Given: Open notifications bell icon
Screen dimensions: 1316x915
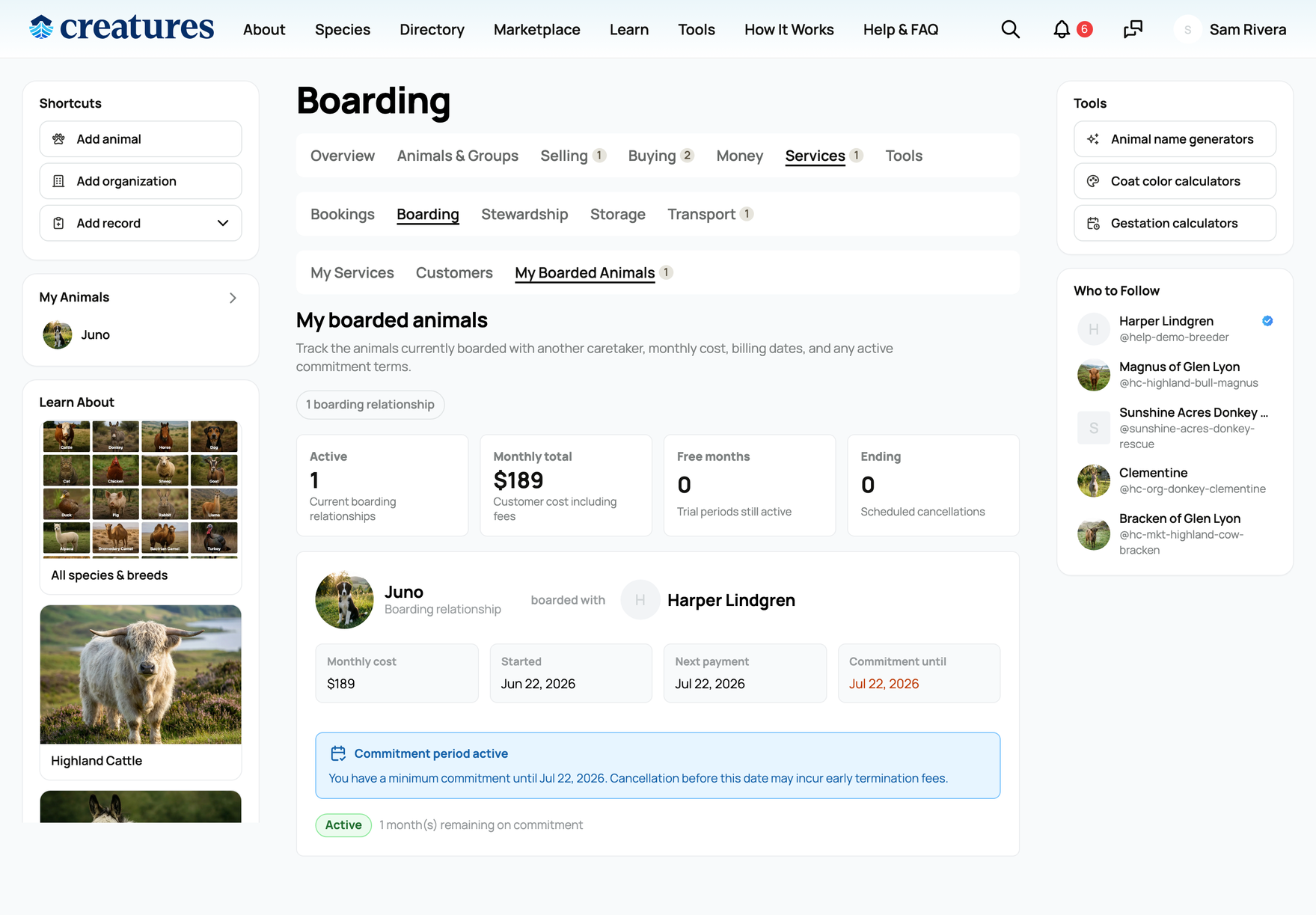Looking at the screenshot, I should (x=1061, y=29).
